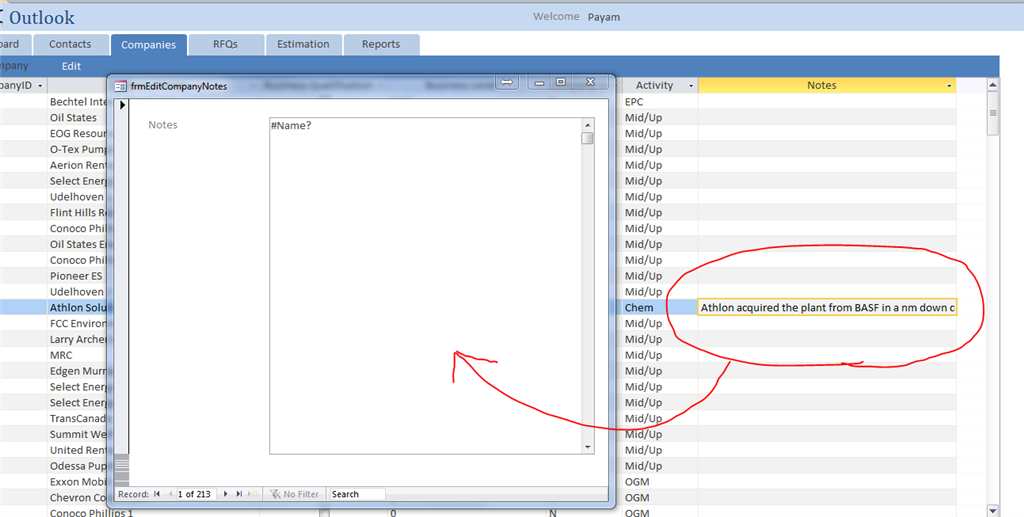The width and height of the screenshot is (1024, 517).
Task: Click the TransCanada company name
Action: tap(78, 418)
